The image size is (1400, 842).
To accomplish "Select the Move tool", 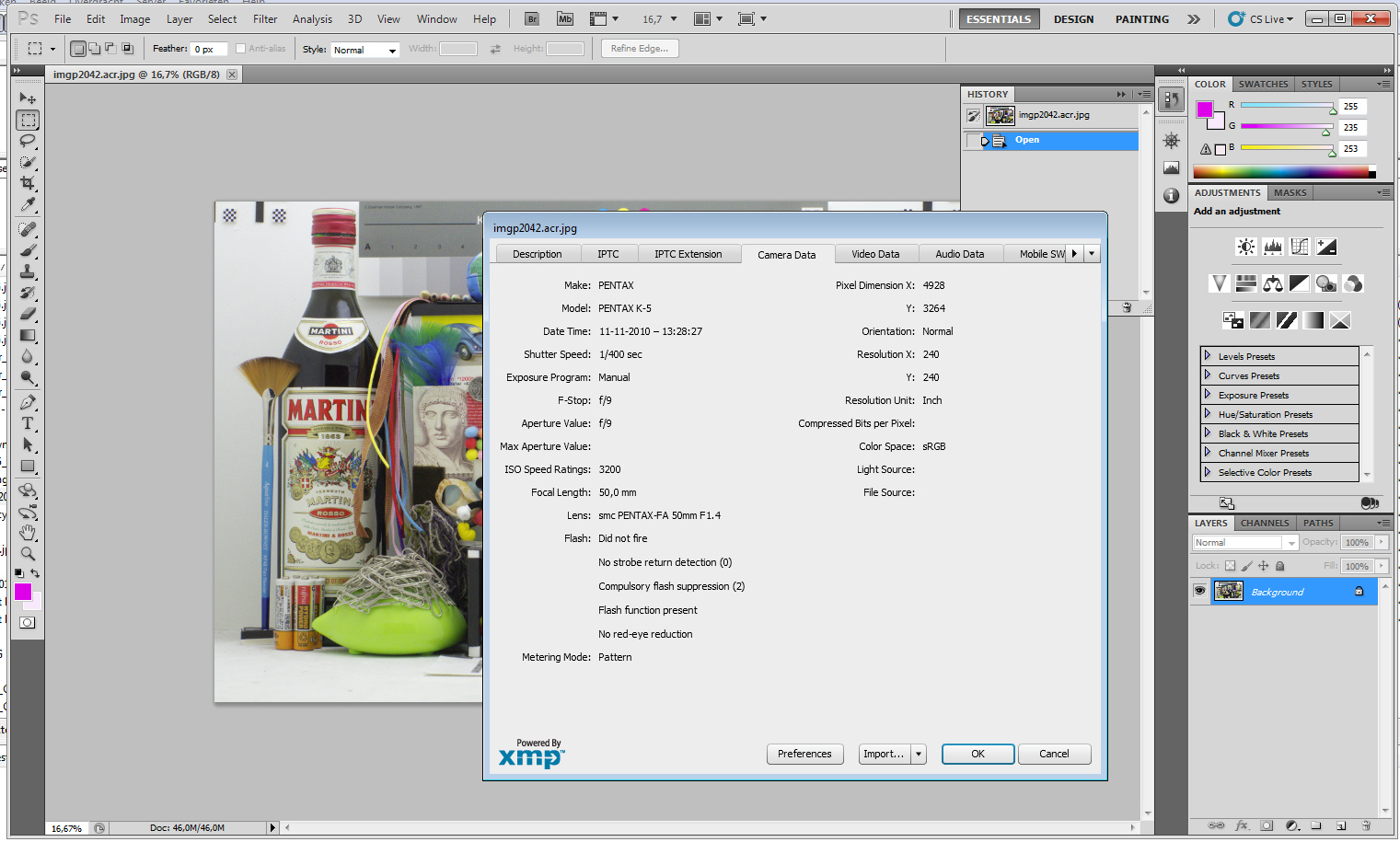I will point(28,98).
